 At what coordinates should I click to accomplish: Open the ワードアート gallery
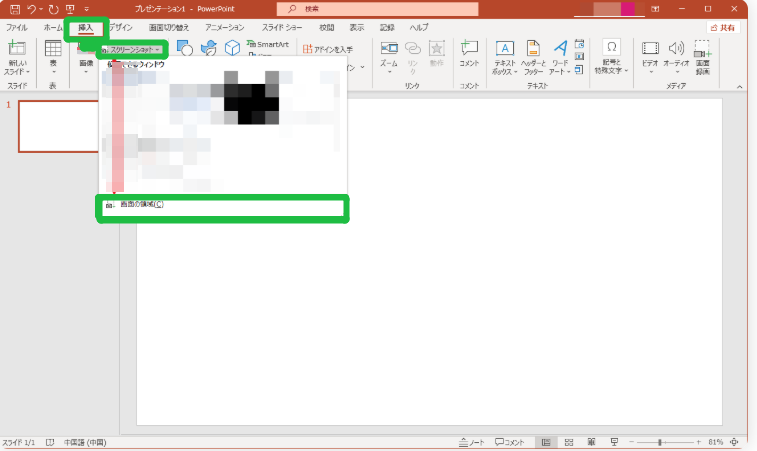click(560, 58)
